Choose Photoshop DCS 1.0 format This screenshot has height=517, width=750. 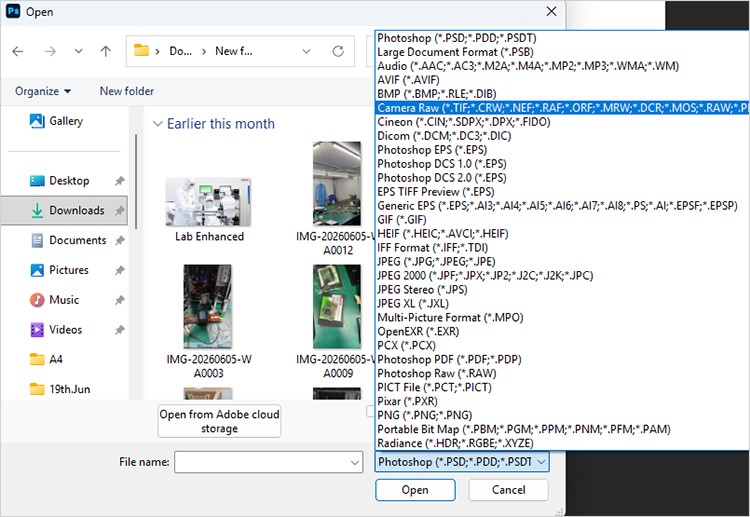point(562,164)
